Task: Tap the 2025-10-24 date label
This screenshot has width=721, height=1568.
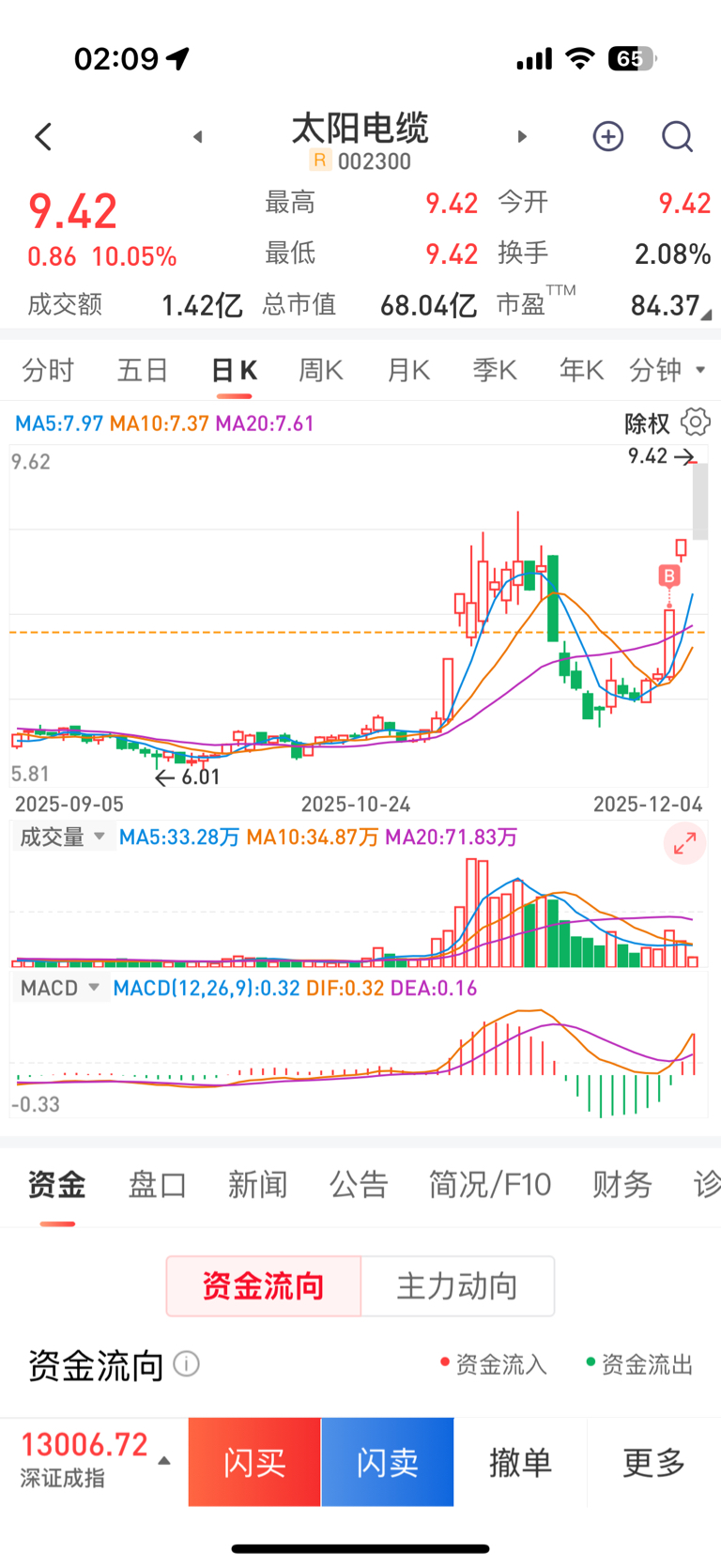Action: coord(356,804)
